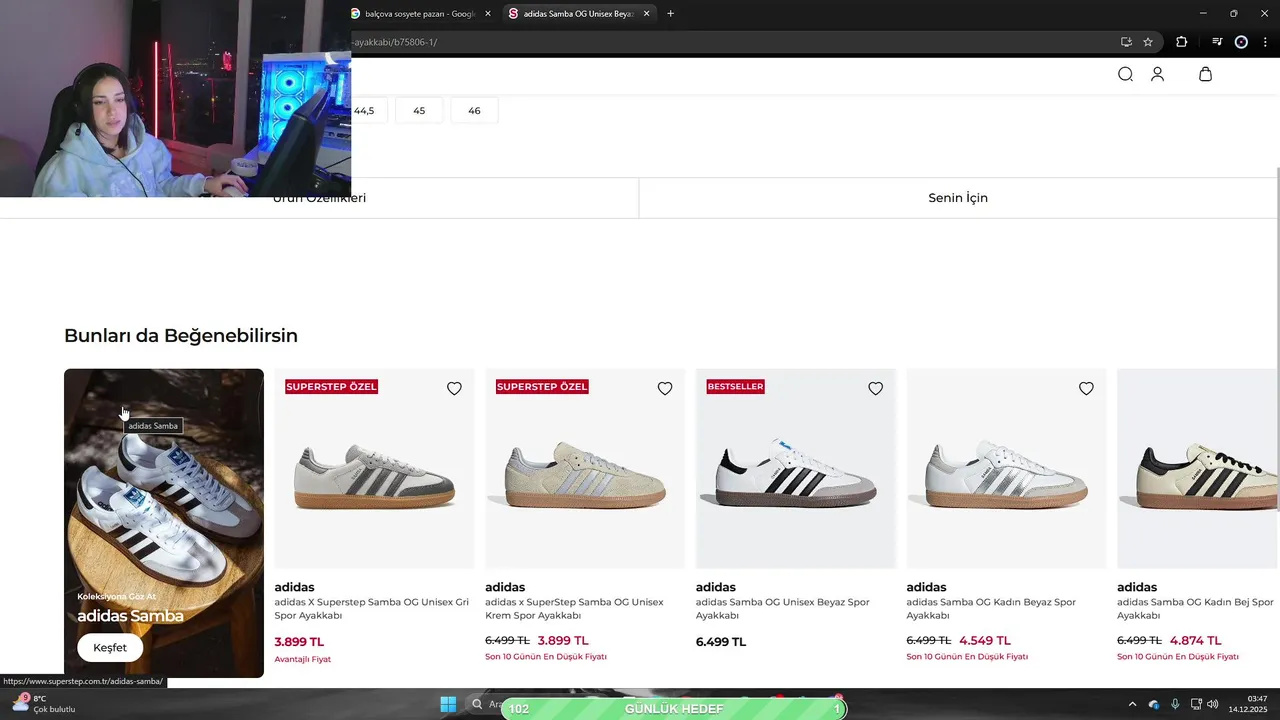Click the SUPERSTEP ÖZEL badge on cream shoe
Viewport: 1280px width, 720px height.
click(542, 387)
